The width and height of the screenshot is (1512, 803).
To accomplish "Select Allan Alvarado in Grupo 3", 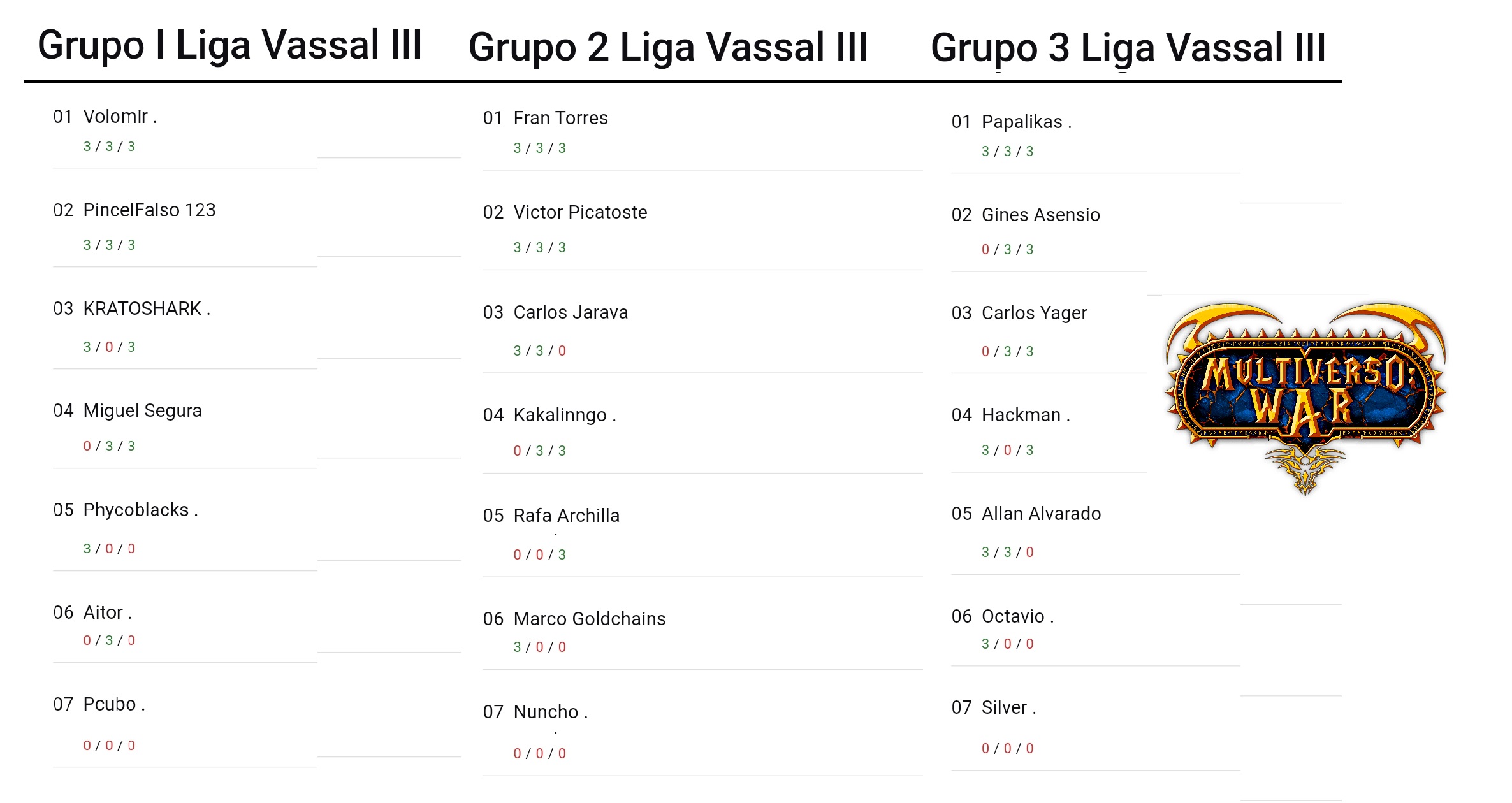I will tap(1041, 514).
